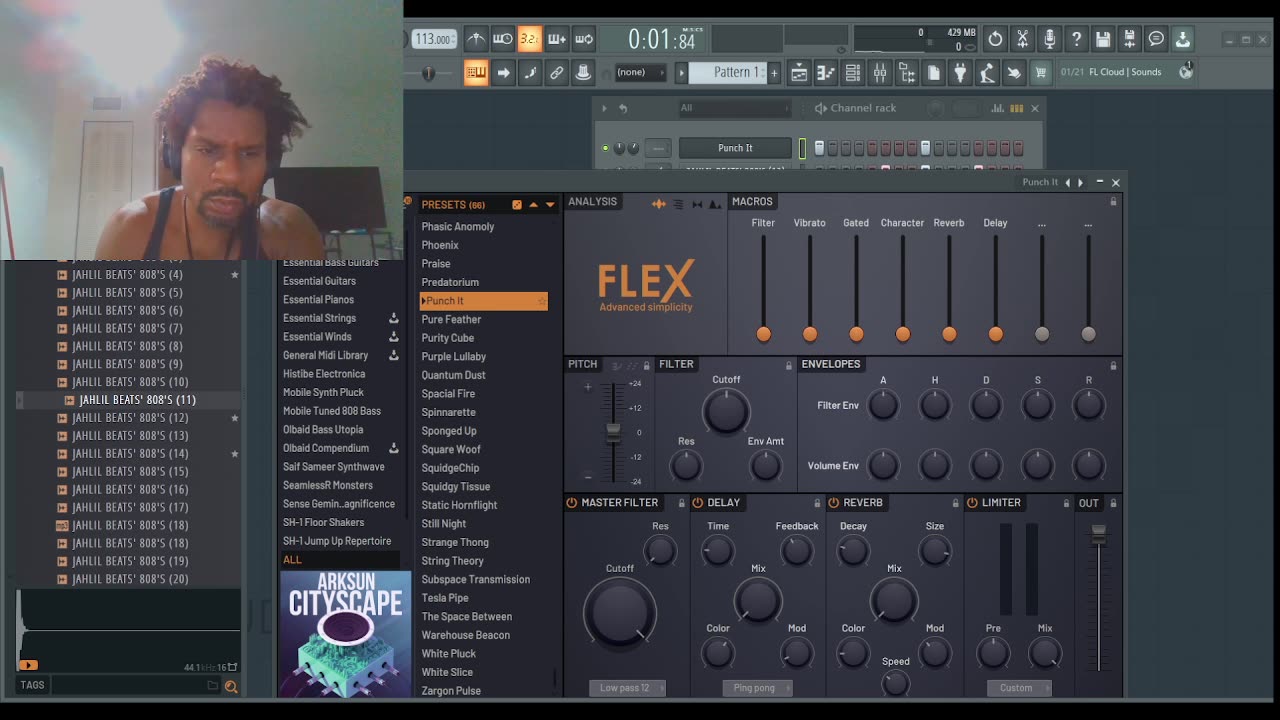Click the plus button next to Pattern 1
This screenshot has height=720, width=1280.
(x=774, y=72)
